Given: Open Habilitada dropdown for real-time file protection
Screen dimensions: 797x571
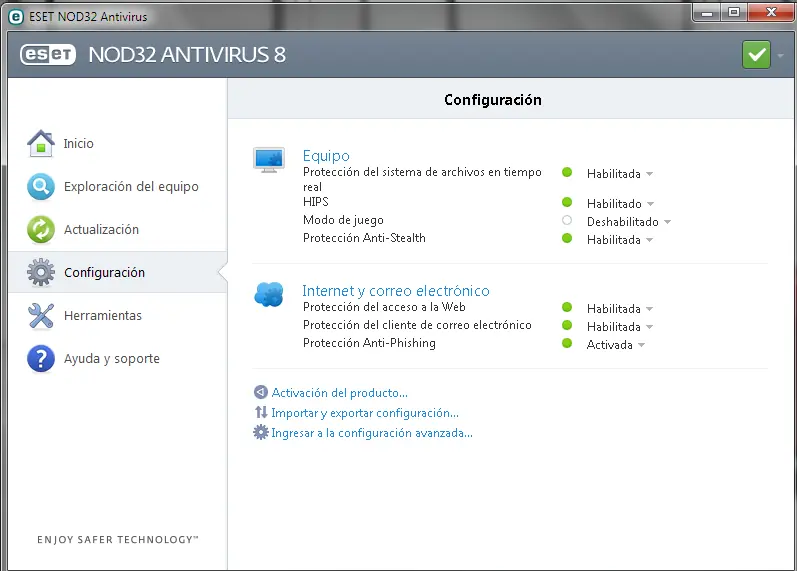Looking at the screenshot, I should (620, 174).
